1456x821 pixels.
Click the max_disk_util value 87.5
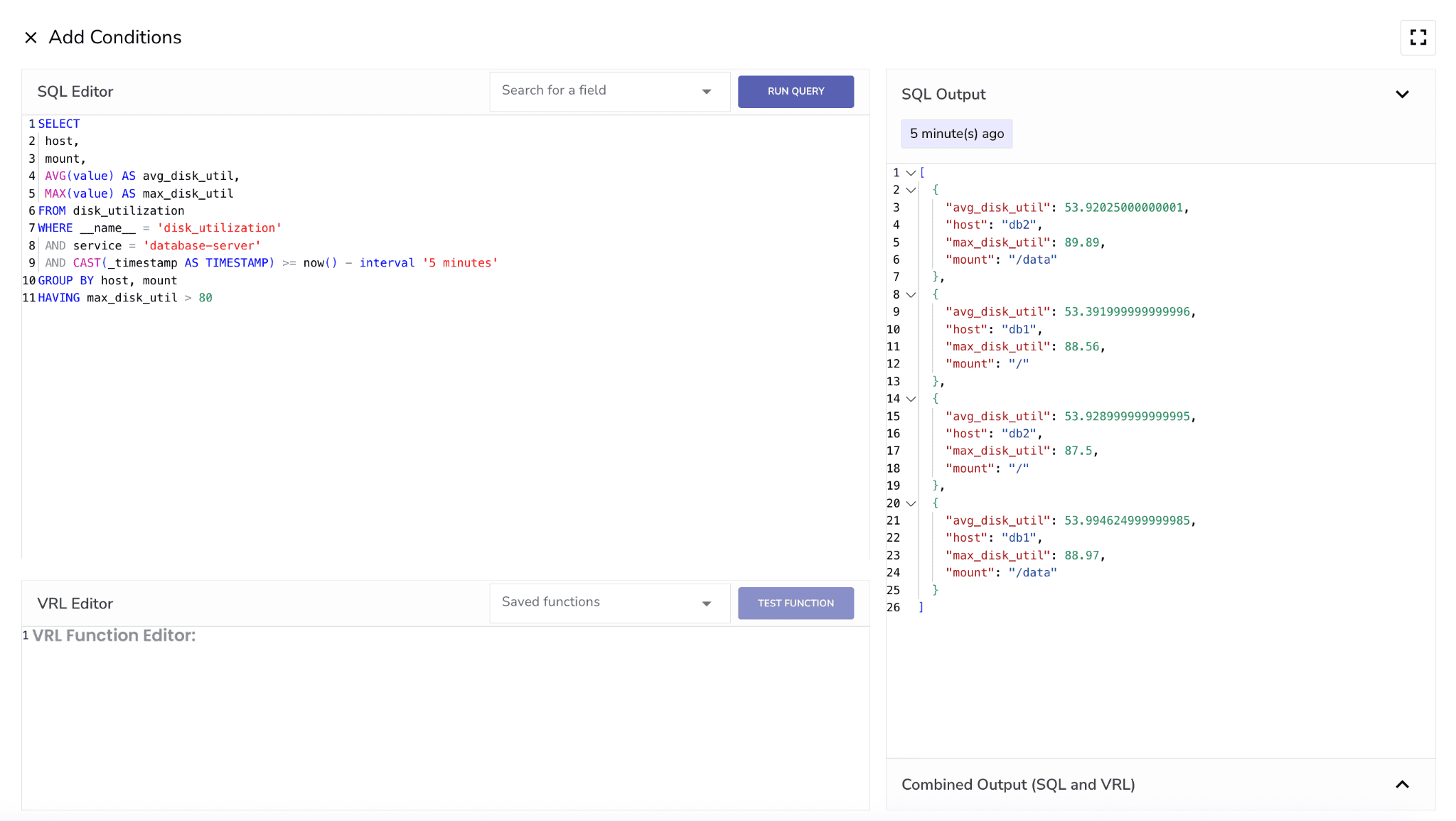(x=1078, y=451)
